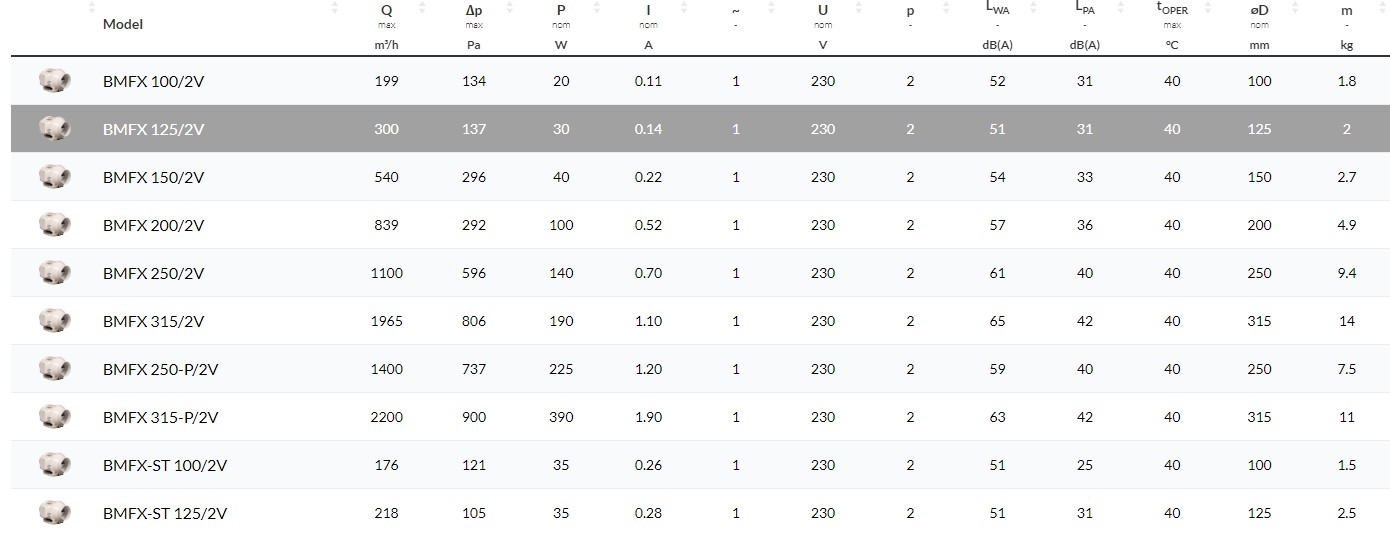Click the BMFX 250/2V fan icon
This screenshot has height=536, width=1390.
coord(54,273)
